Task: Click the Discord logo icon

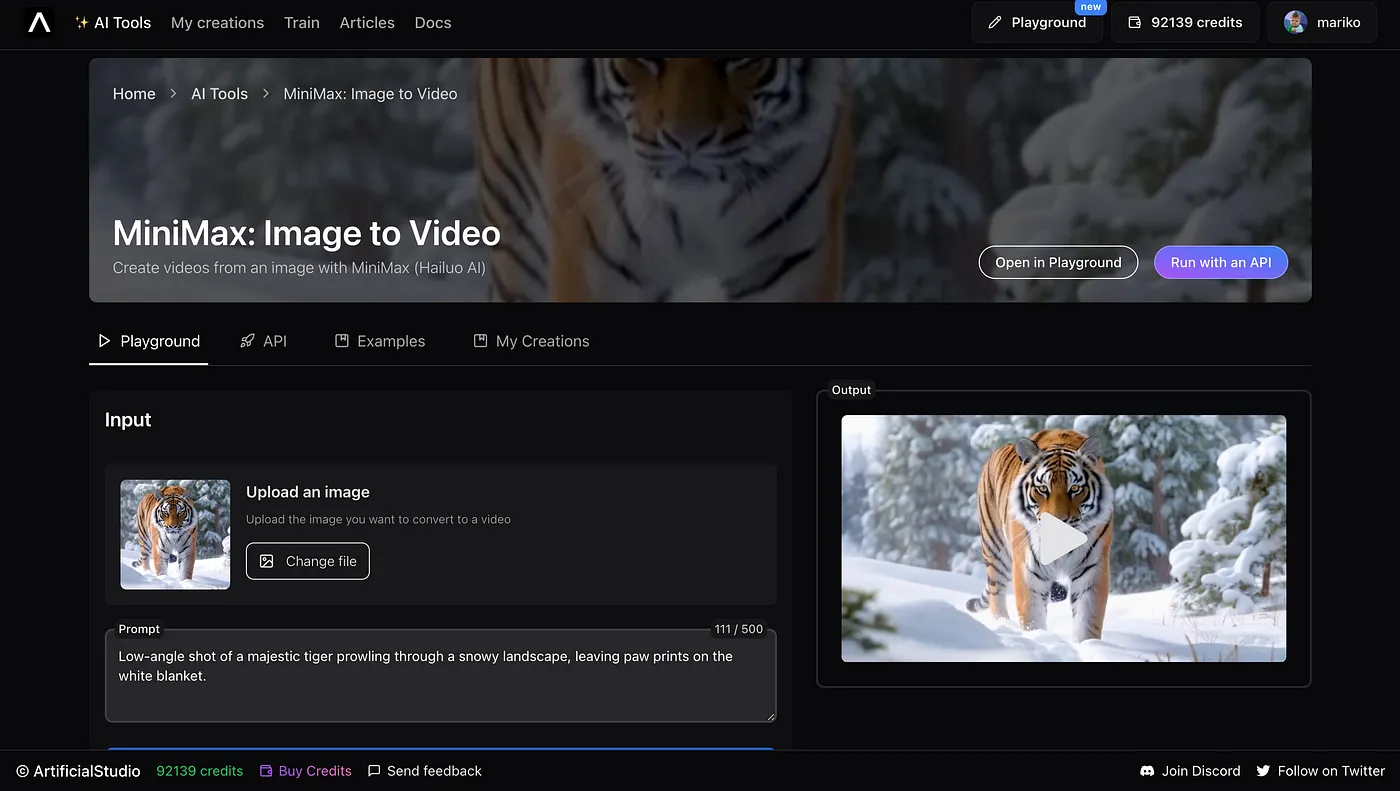Action: point(1147,771)
